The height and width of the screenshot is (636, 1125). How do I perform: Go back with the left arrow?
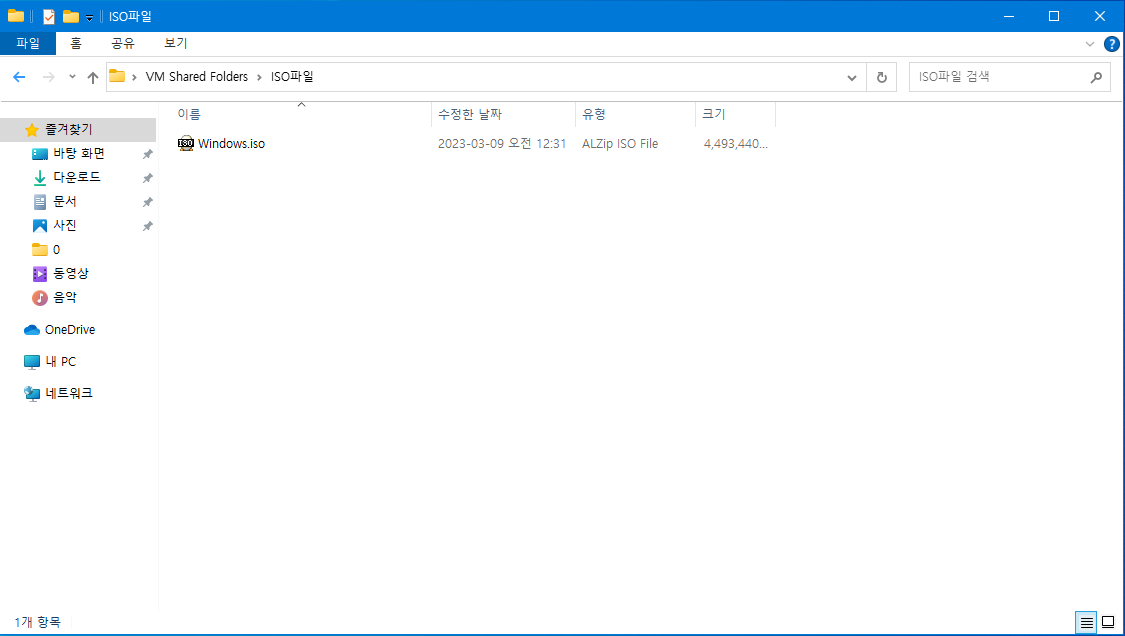(x=19, y=77)
